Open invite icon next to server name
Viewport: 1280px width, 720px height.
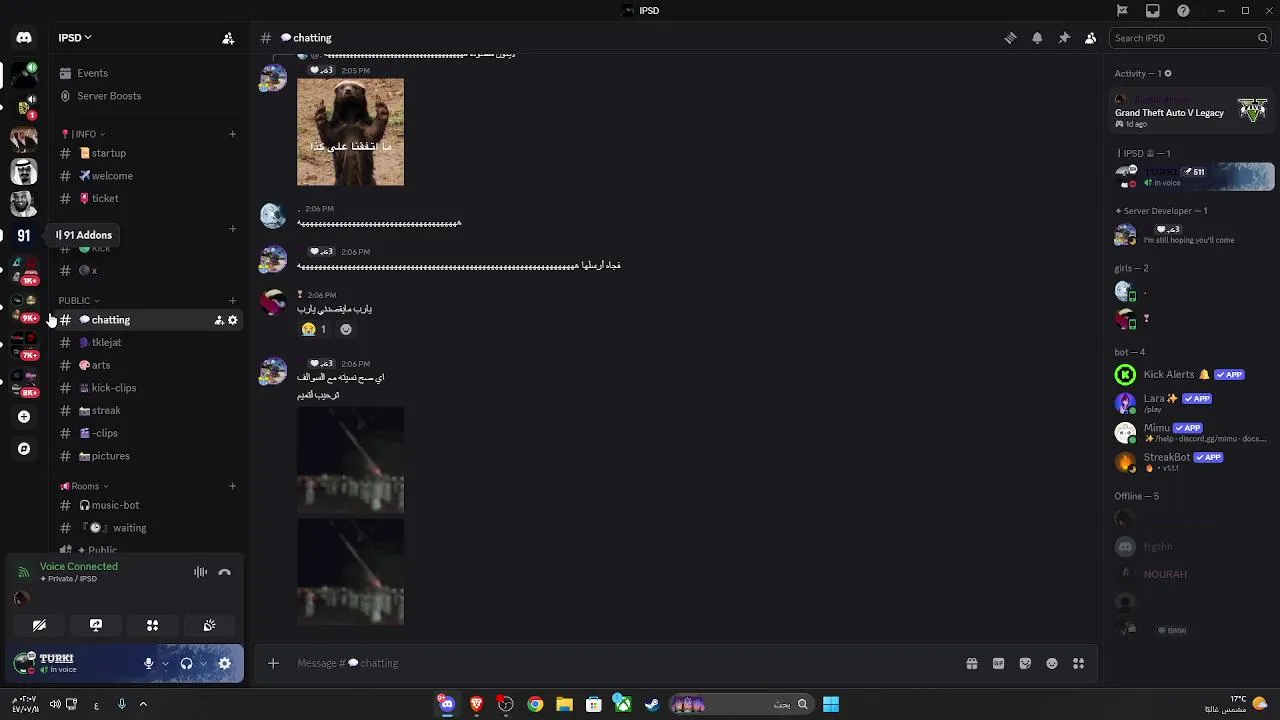(228, 38)
